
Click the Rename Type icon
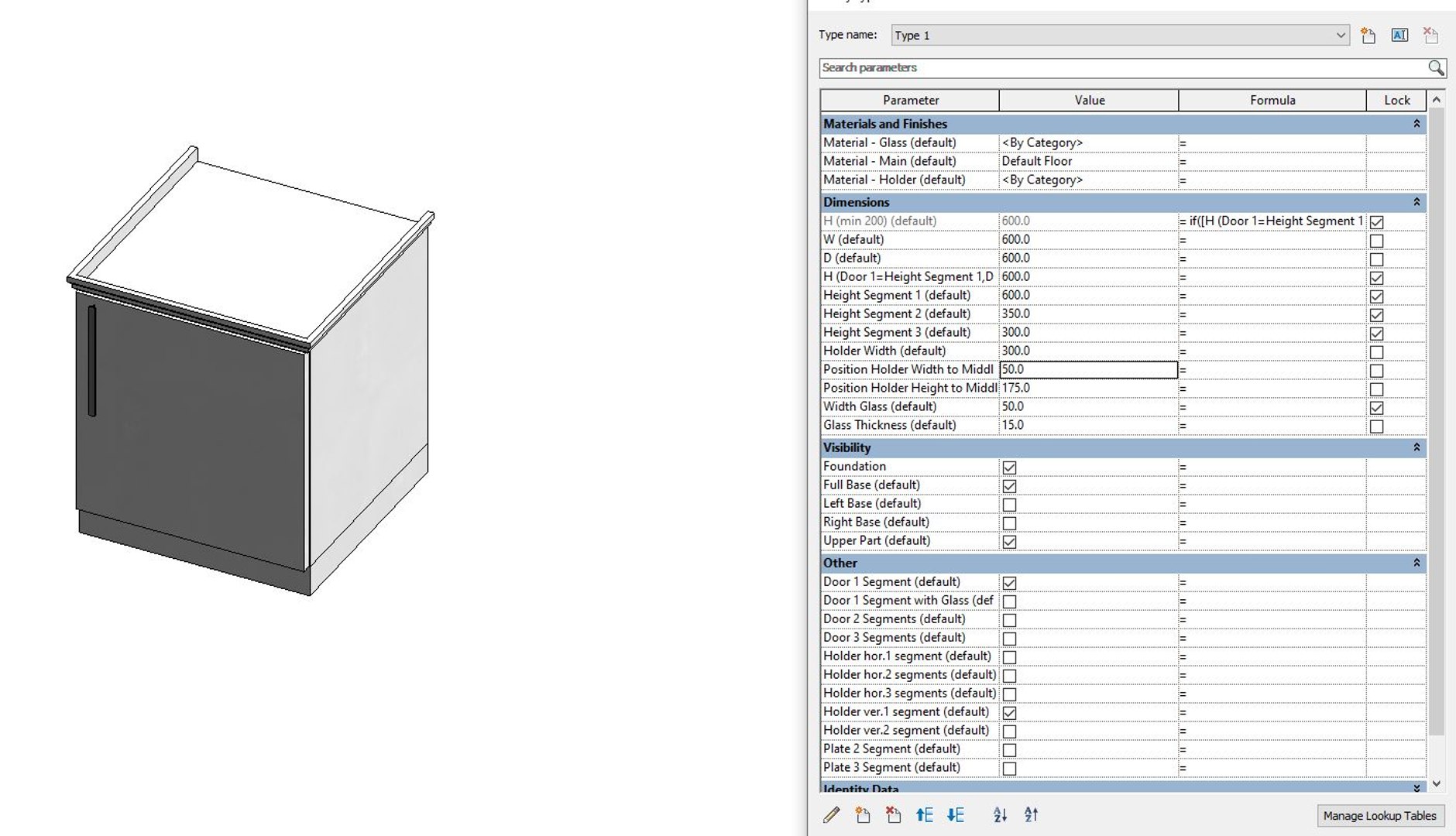coord(1399,36)
